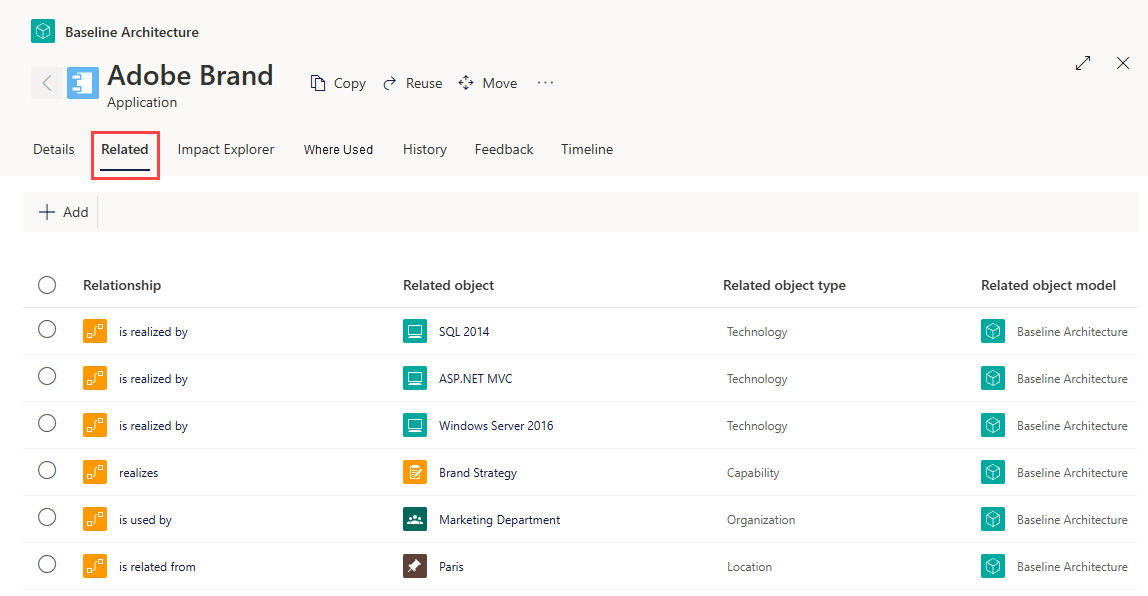Open the Timeline tab
Viewport: 1148px width, 596px height.
pyautogui.click(x=587, y=149)
